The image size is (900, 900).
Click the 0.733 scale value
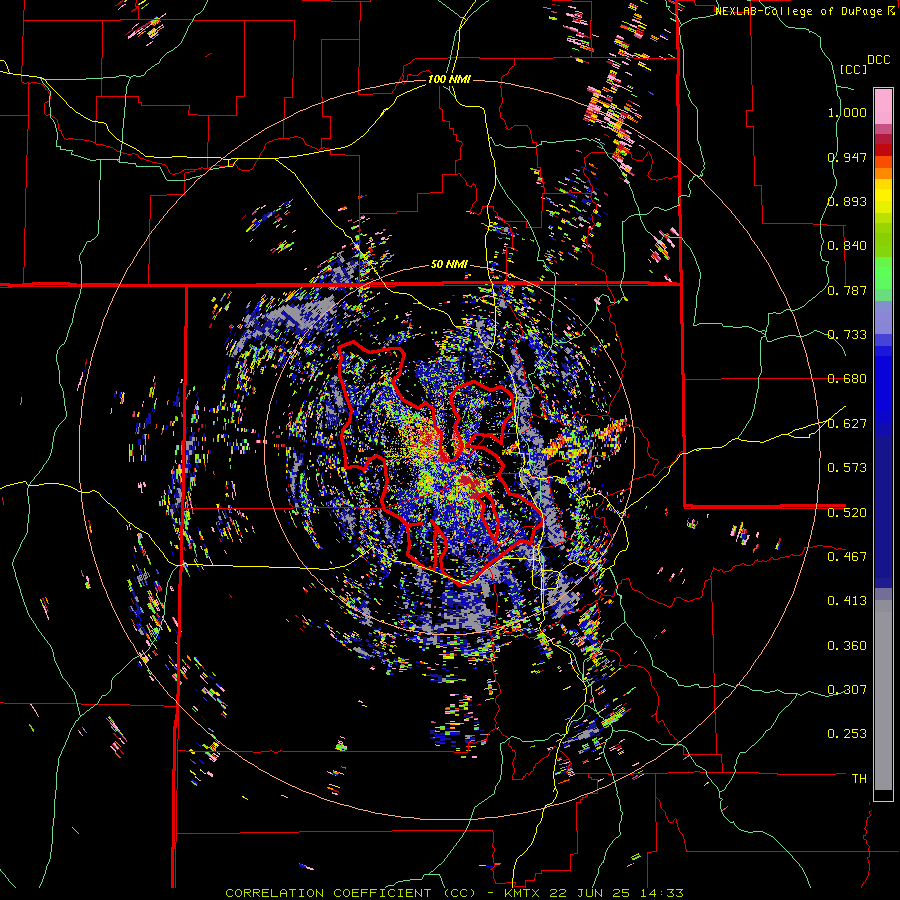point(847,335)
